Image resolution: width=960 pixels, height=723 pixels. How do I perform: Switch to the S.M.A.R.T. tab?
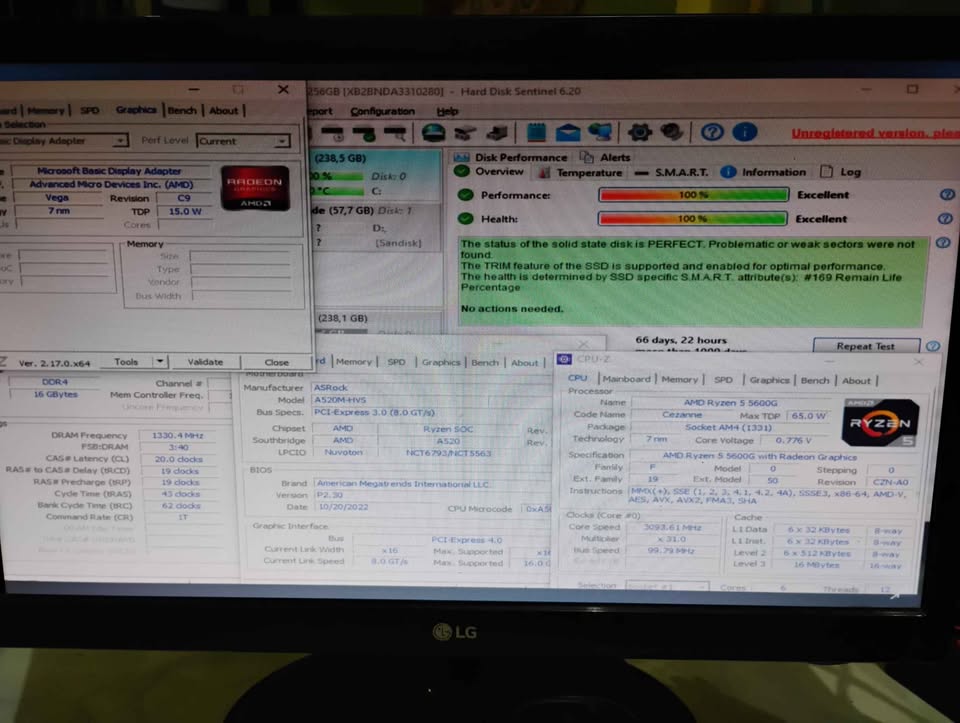pos(671,173)
